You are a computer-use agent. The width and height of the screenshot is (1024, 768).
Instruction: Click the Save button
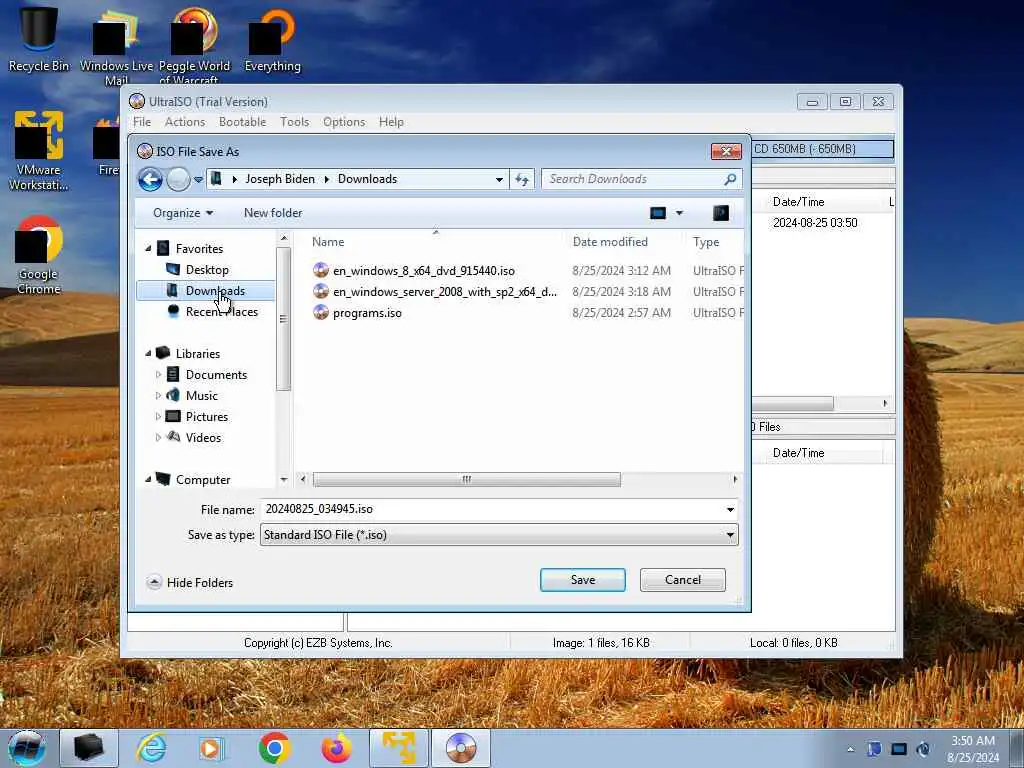point(583,580)
